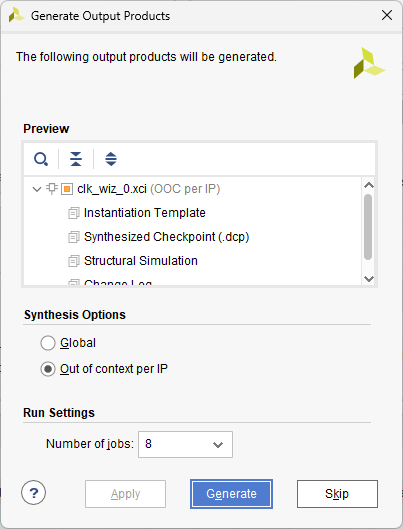
Task: Click the Skip button
Action: pos(337,494)
